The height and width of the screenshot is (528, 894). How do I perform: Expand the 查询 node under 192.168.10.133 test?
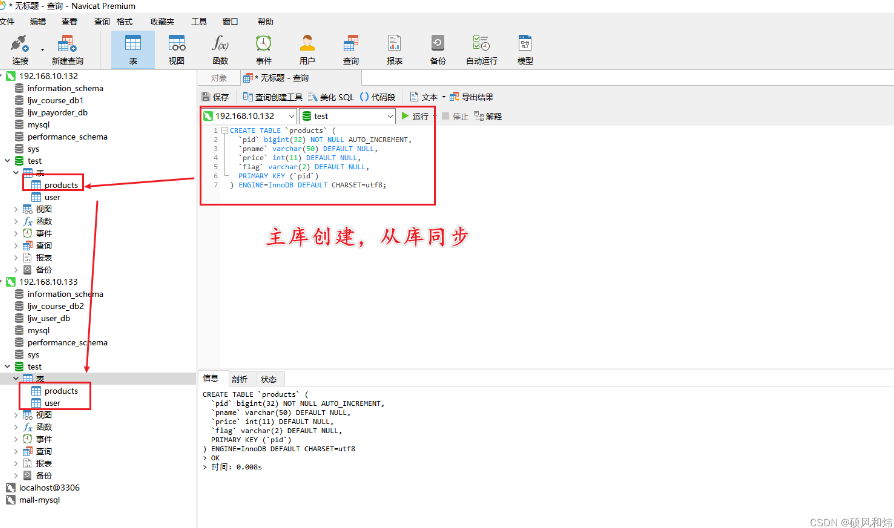pyautogui.click(x=16, y=452)
